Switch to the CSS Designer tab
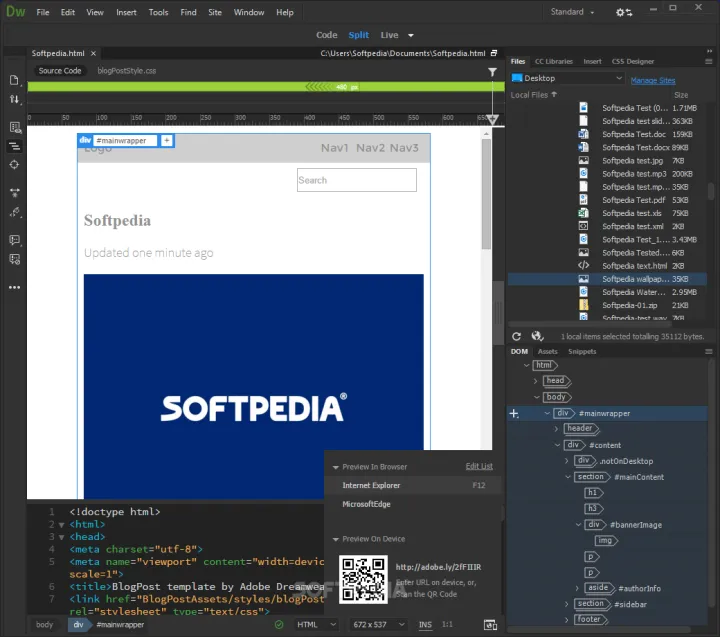720x637 pixels. 634,61
